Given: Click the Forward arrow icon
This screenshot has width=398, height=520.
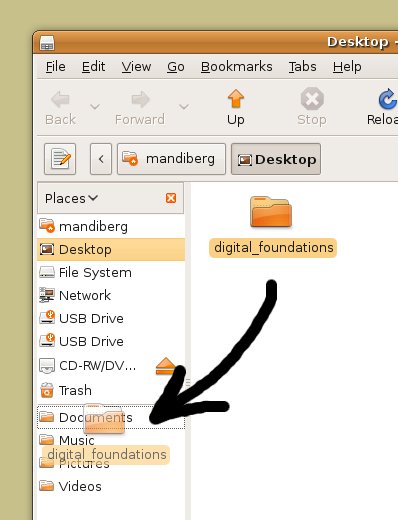Looking at the screenshot, I should coord(140,99).
